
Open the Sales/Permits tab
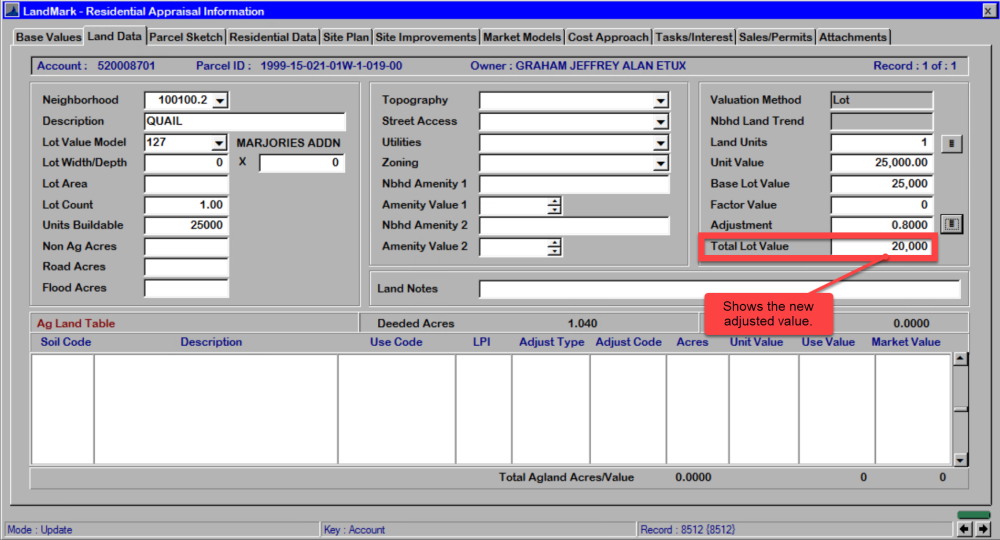[775, 37]
